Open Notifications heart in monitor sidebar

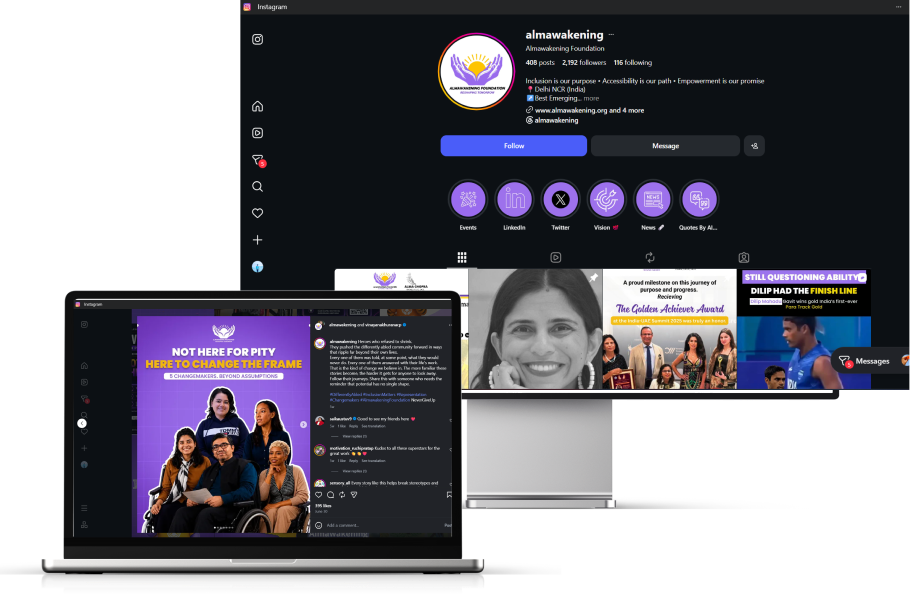pyautogui.click(x=257, y=213)
